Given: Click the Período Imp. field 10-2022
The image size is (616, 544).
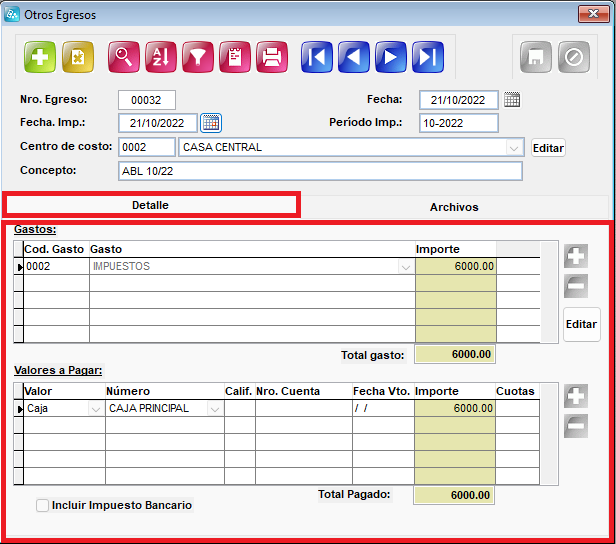Looking at the screenshot, I should pyautogui.click(x=458, y=123).
